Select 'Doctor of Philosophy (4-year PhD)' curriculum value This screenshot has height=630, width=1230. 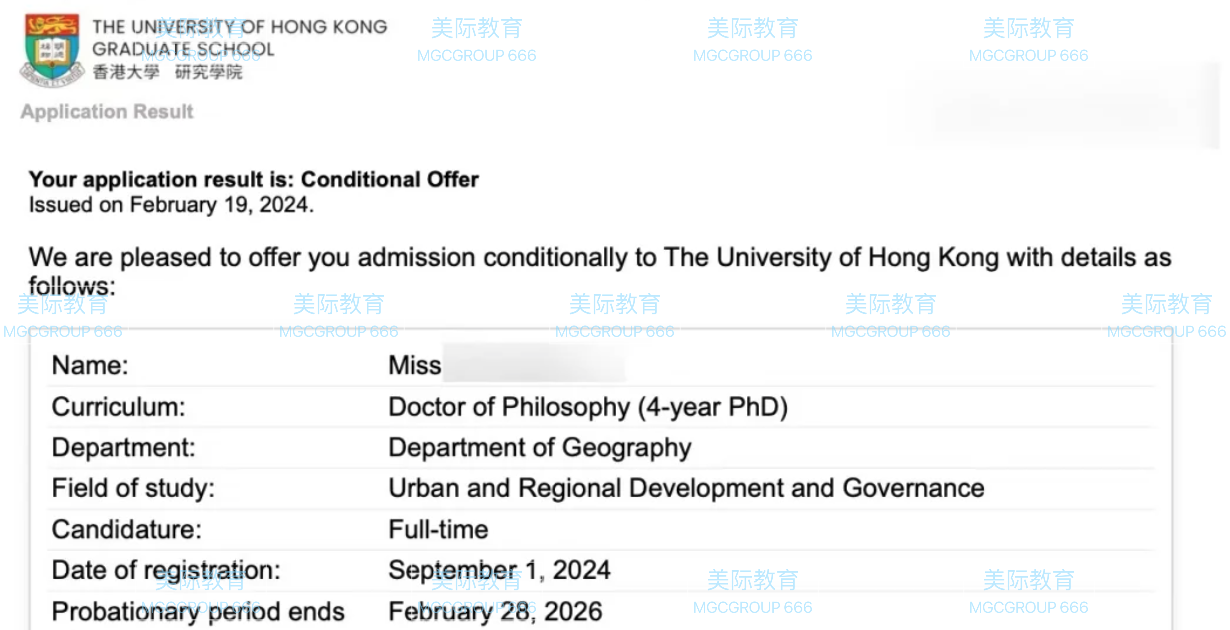[588, 407]
